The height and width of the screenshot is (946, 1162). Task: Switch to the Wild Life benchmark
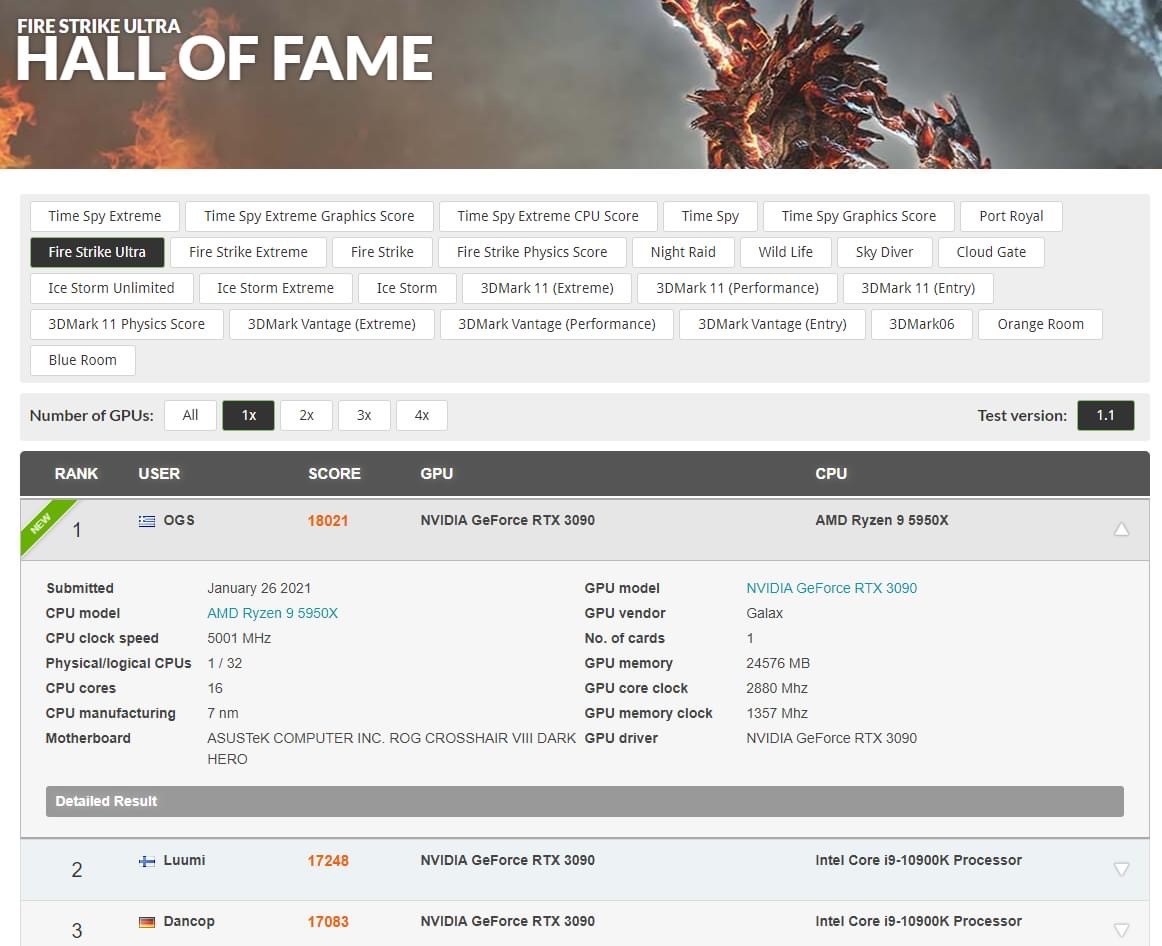click(x=786, y=253)
